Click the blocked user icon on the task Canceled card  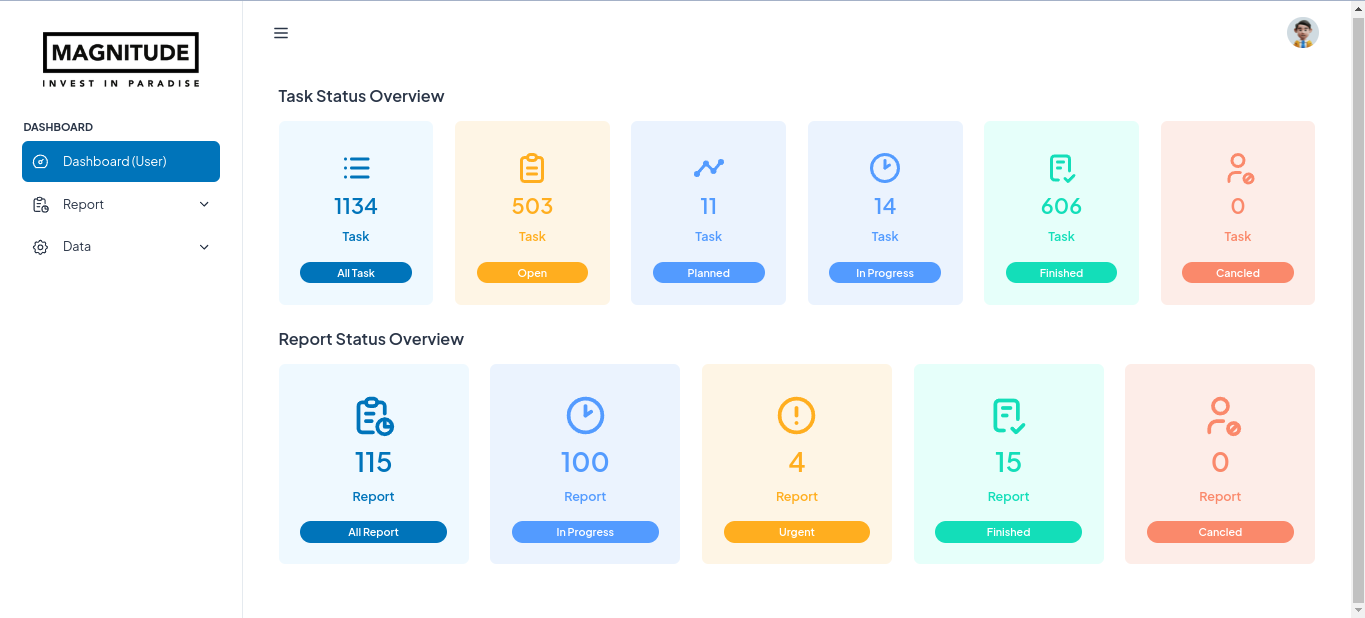1239,168
